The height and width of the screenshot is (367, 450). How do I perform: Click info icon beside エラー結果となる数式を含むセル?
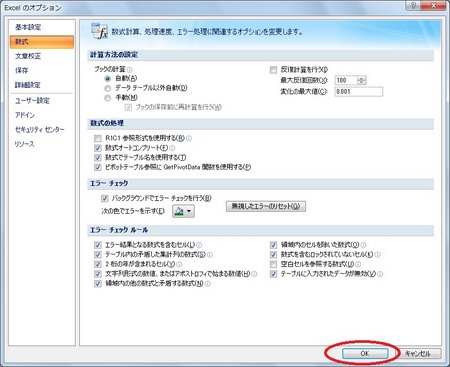[199, 245]
